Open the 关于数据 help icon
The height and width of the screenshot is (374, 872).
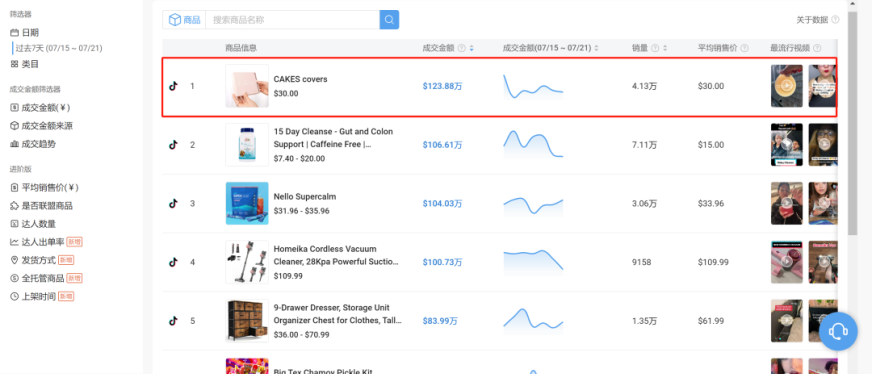[835, 19]
